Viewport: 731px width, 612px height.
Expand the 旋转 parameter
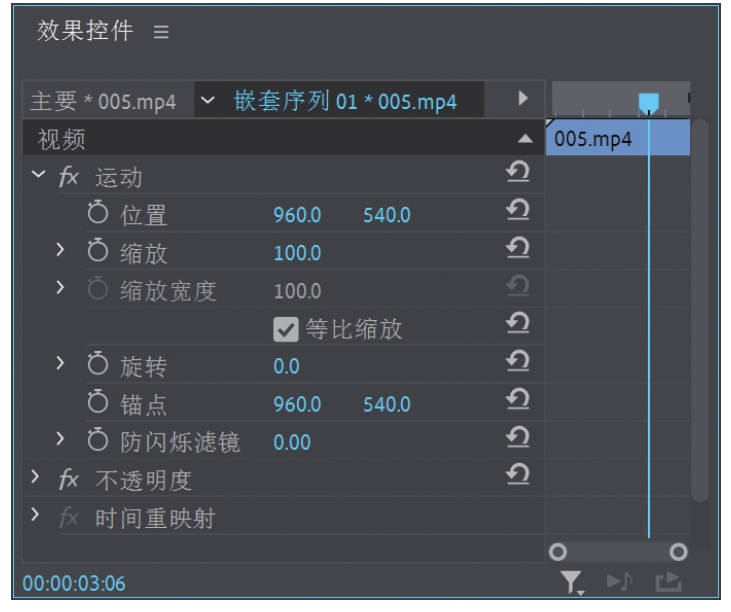60,363
